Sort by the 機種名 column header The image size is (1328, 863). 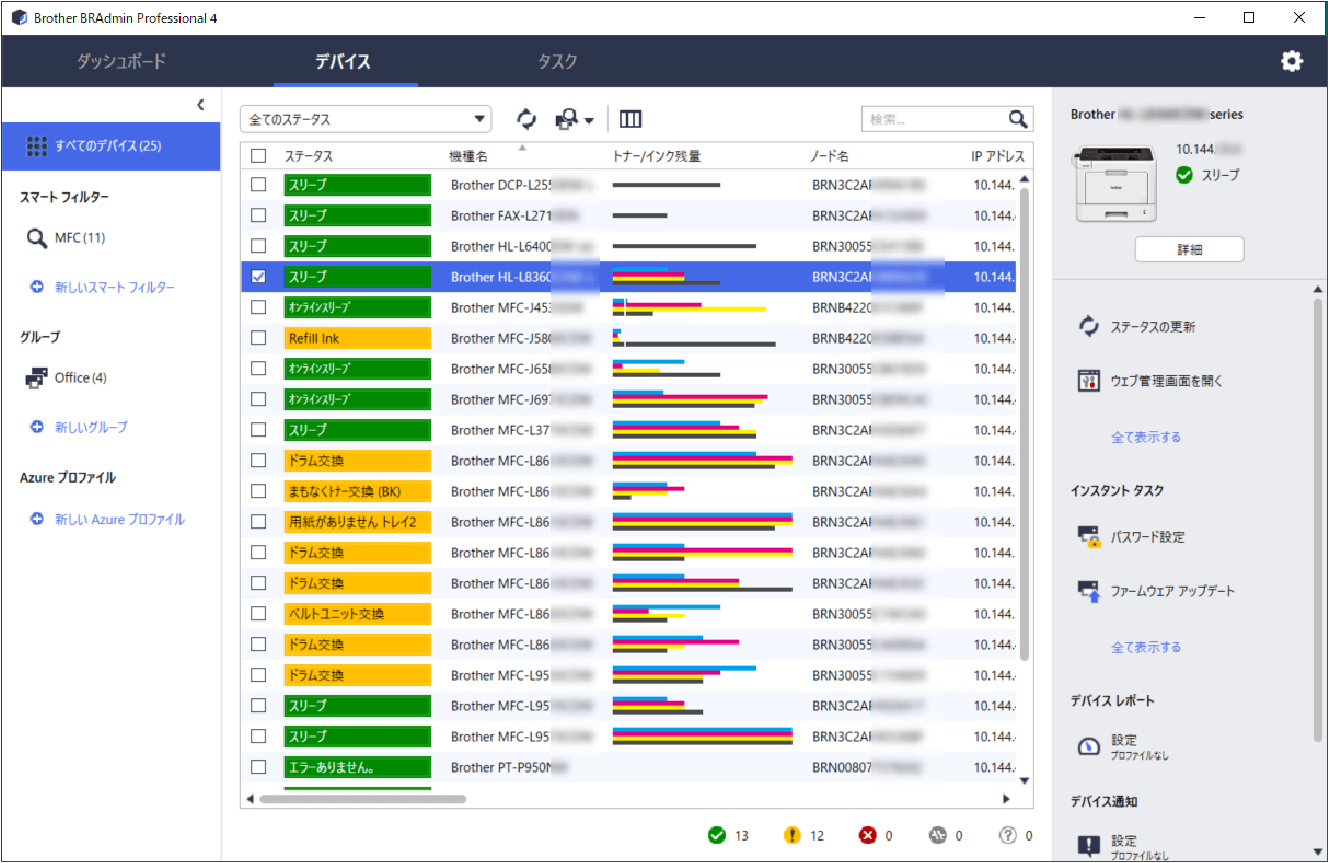point(469,157)
